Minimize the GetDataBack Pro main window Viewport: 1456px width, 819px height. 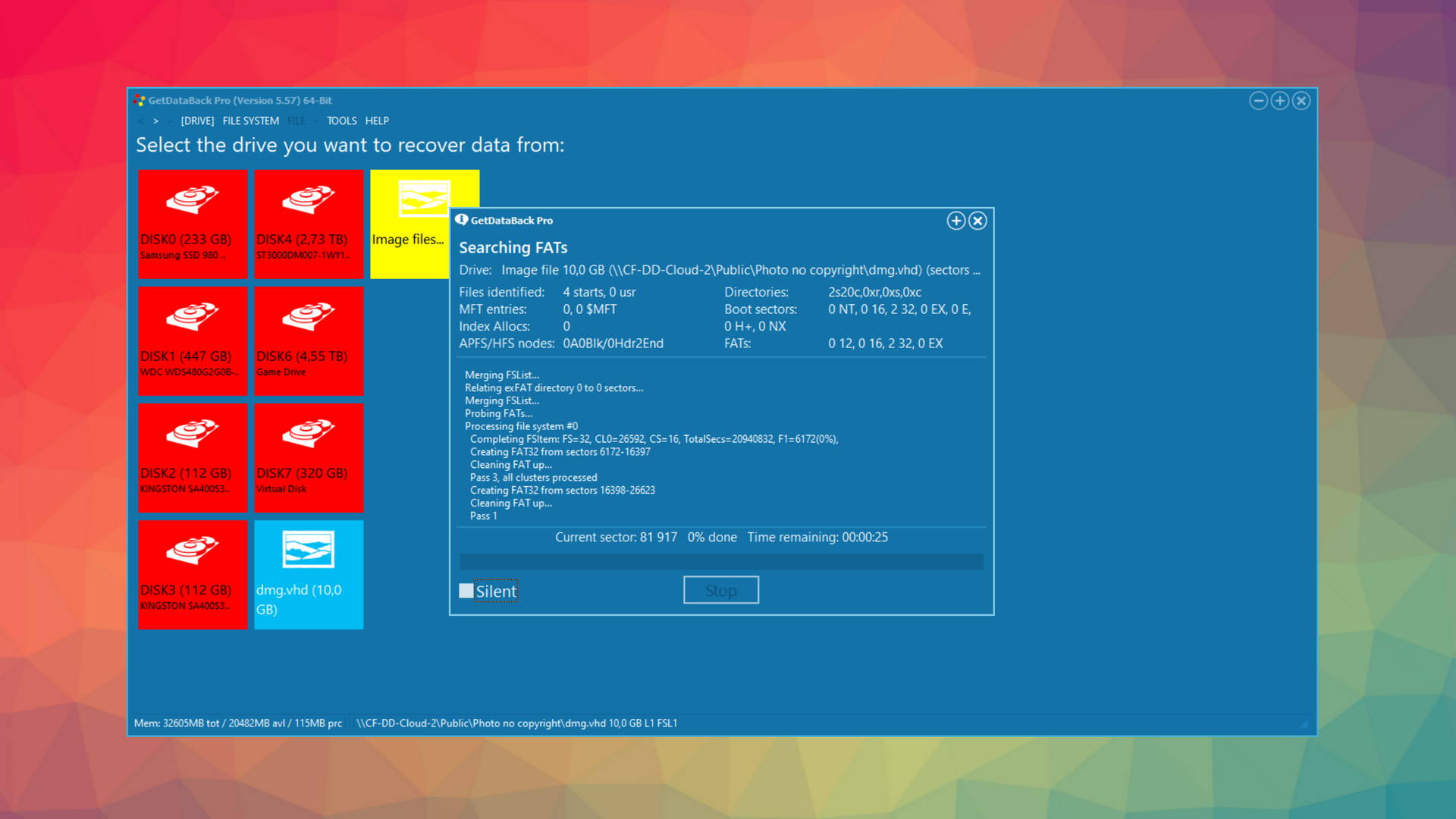[x=1258, y=101]
